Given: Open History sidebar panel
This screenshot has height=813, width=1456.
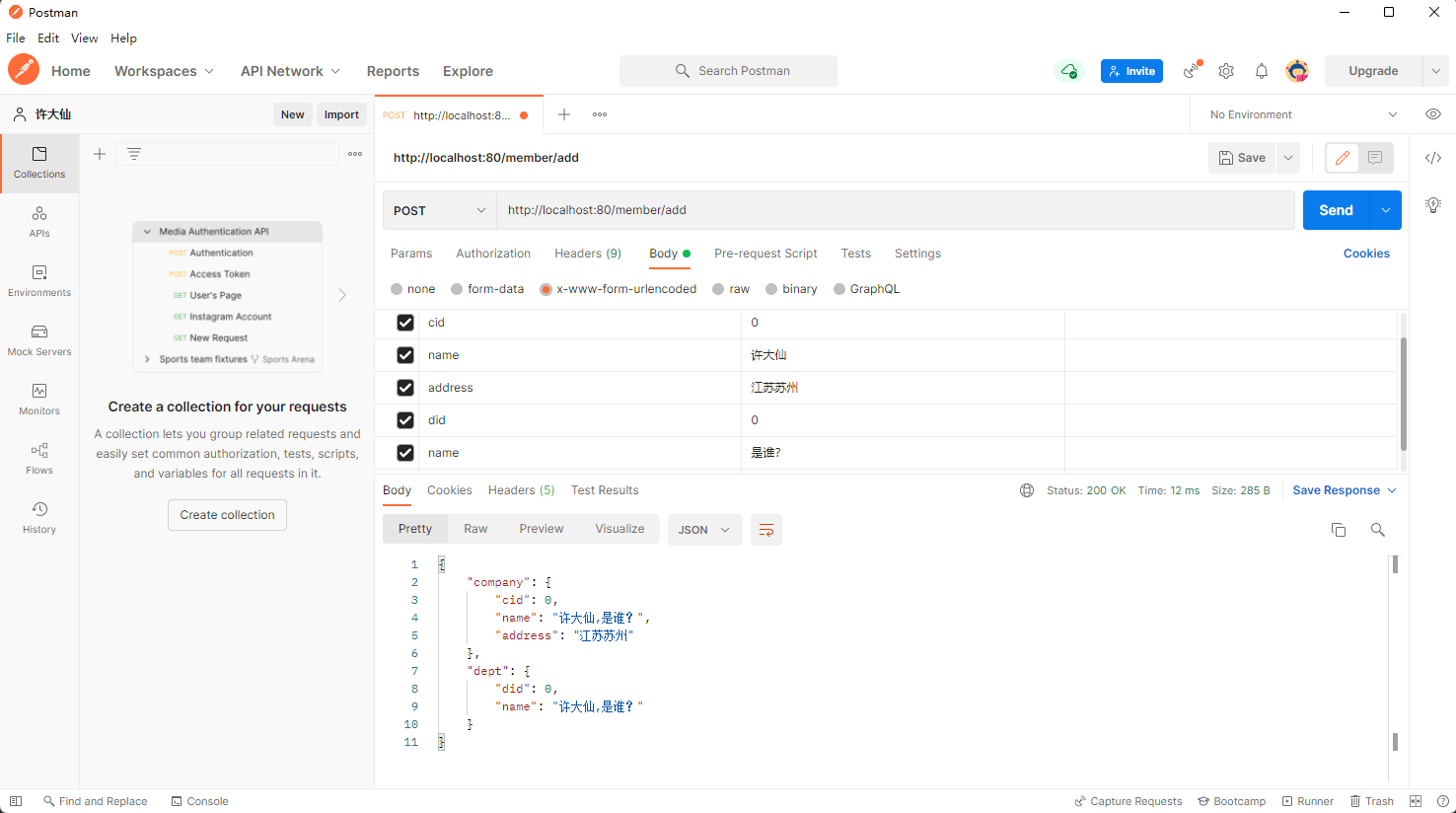Looking at the screenshot, I should [39, 518].
